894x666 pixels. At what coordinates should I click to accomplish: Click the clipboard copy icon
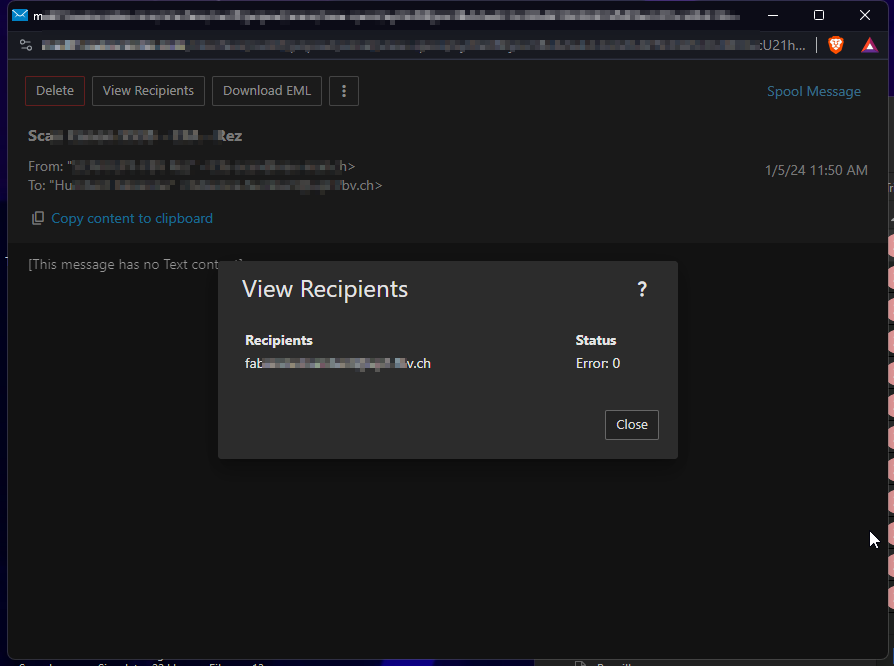point(38,218)
